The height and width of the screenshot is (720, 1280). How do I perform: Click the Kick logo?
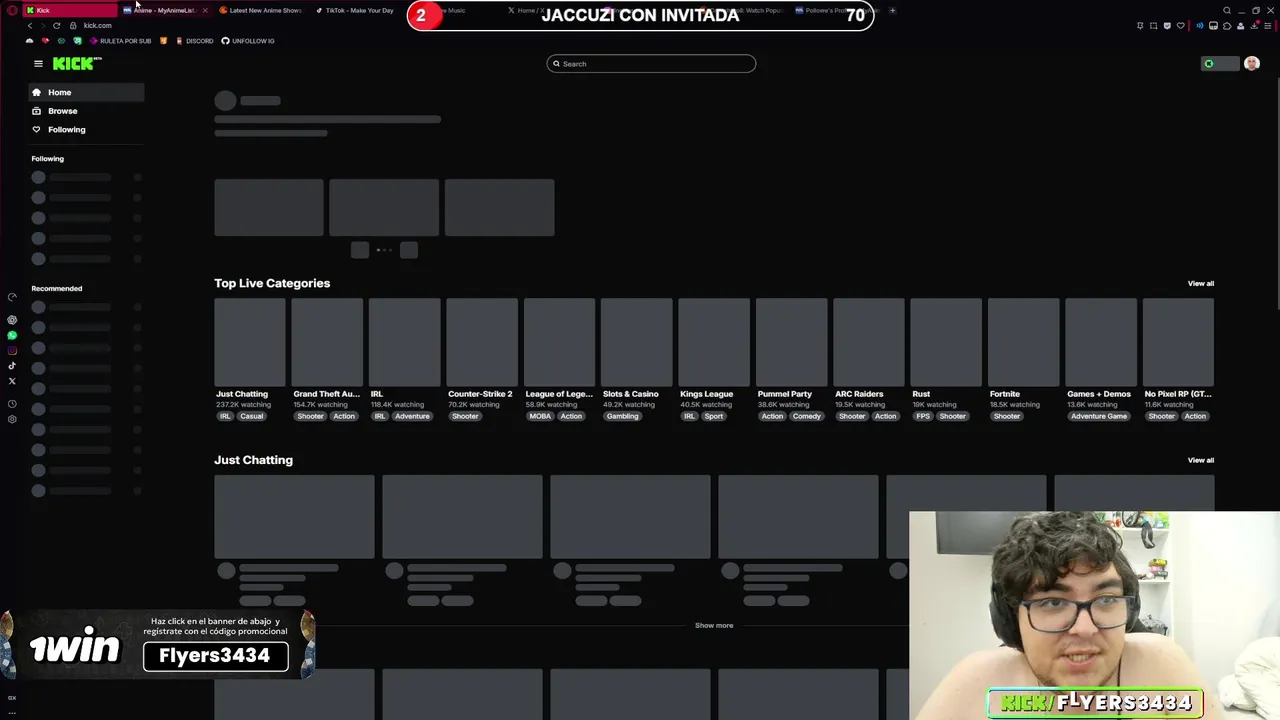[77, 63]
